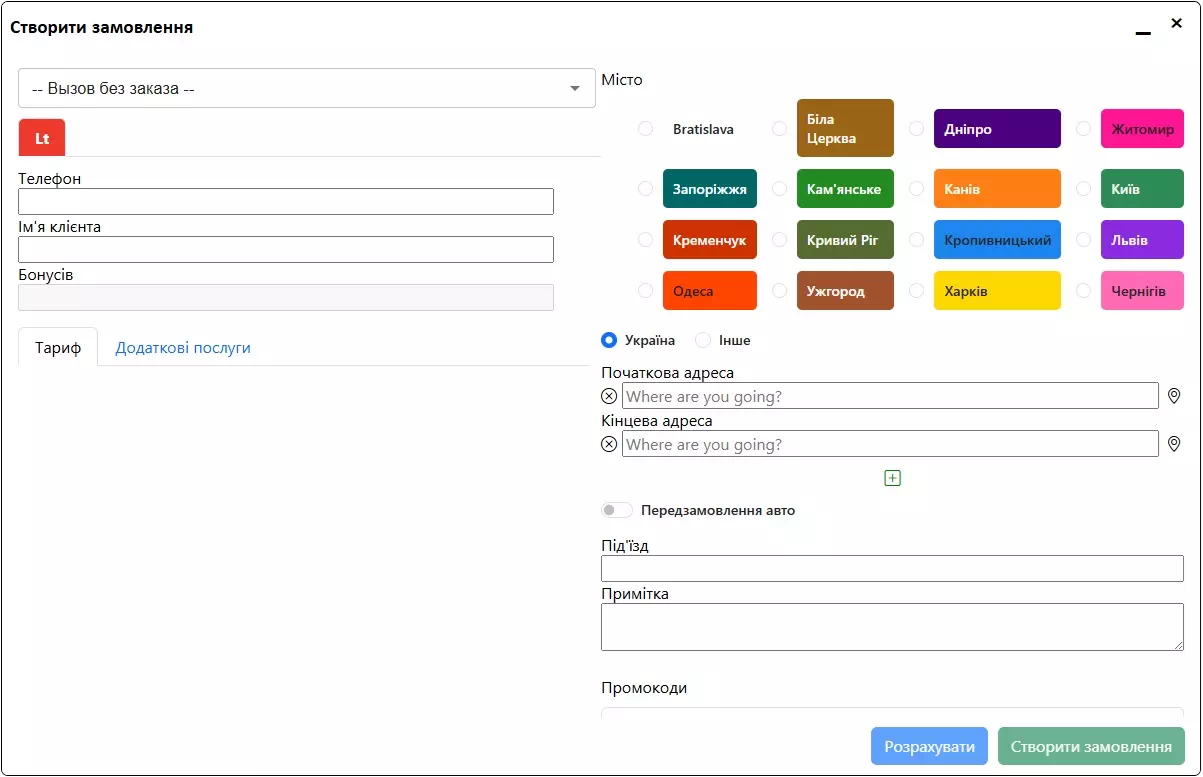Close the Створити замовлення dialog
1203x777 pixels.
(x=1176, y=23)
